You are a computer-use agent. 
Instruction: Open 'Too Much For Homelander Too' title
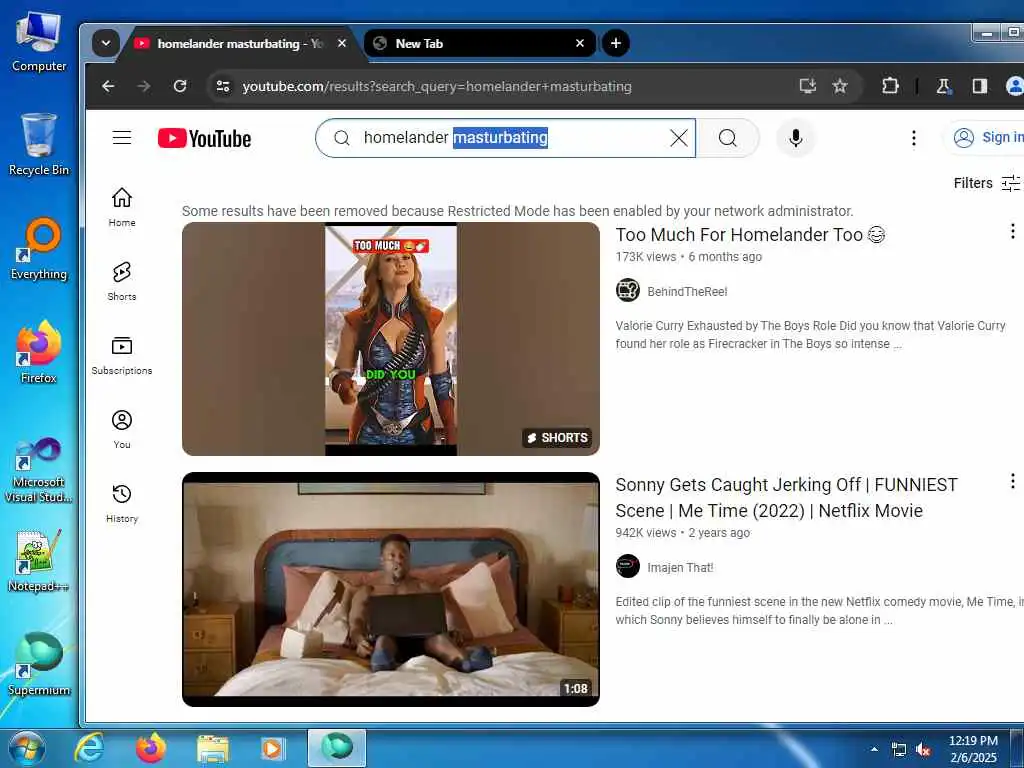[x=750, y=234]
